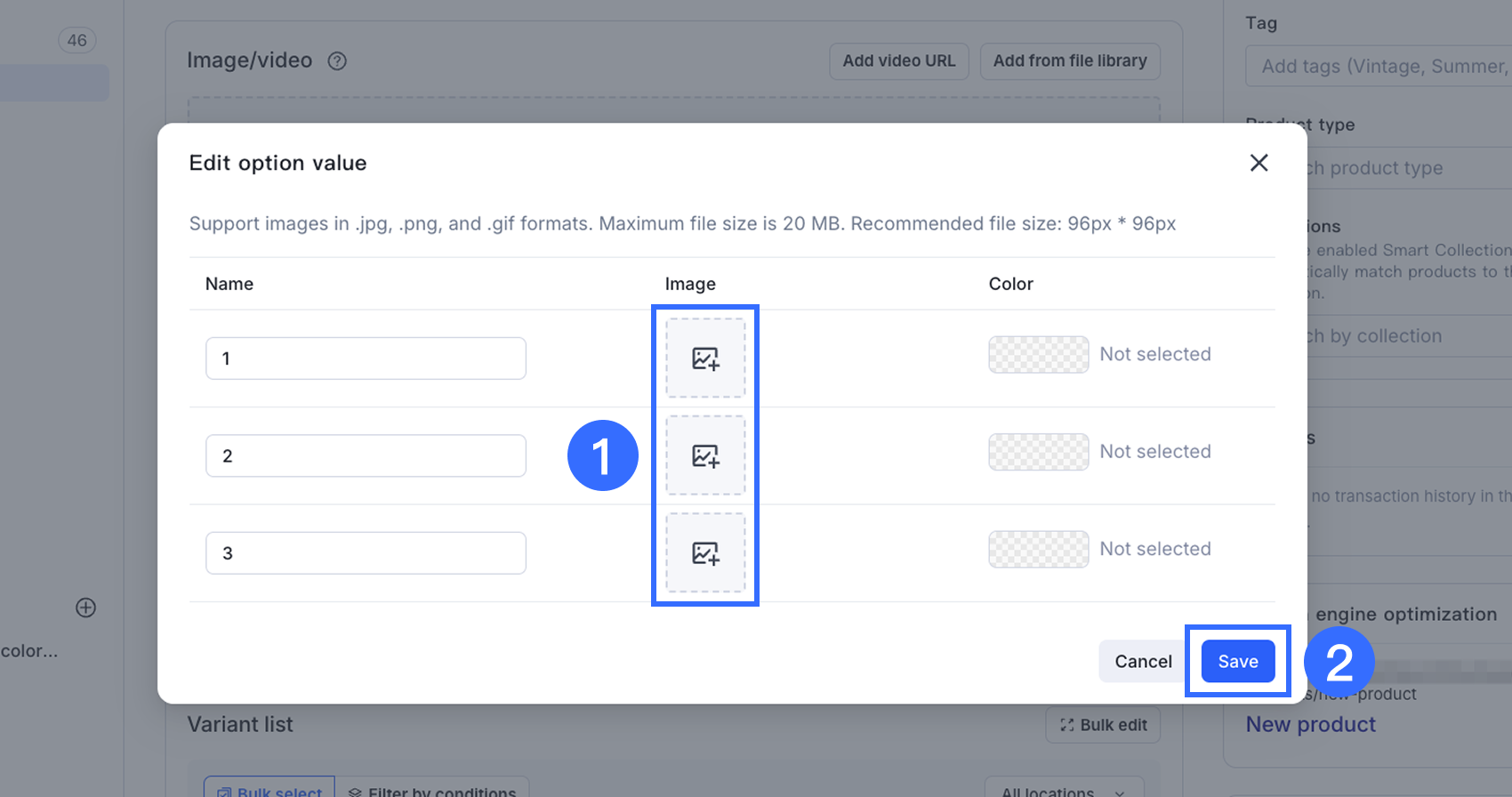Viewport: 1512px width, 797px height.
Task: Click the Image/video help question icon
Action: [337, 61]
